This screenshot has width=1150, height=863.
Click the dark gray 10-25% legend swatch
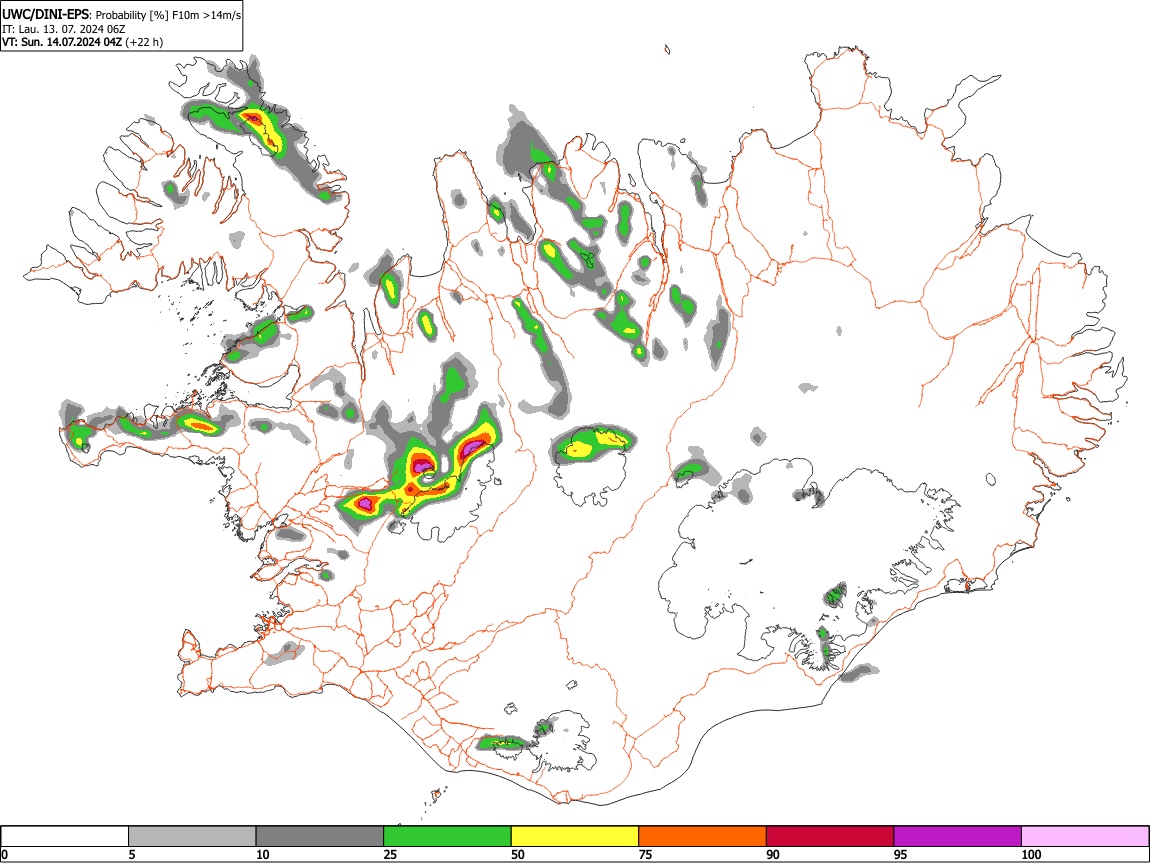click(320, 836)
